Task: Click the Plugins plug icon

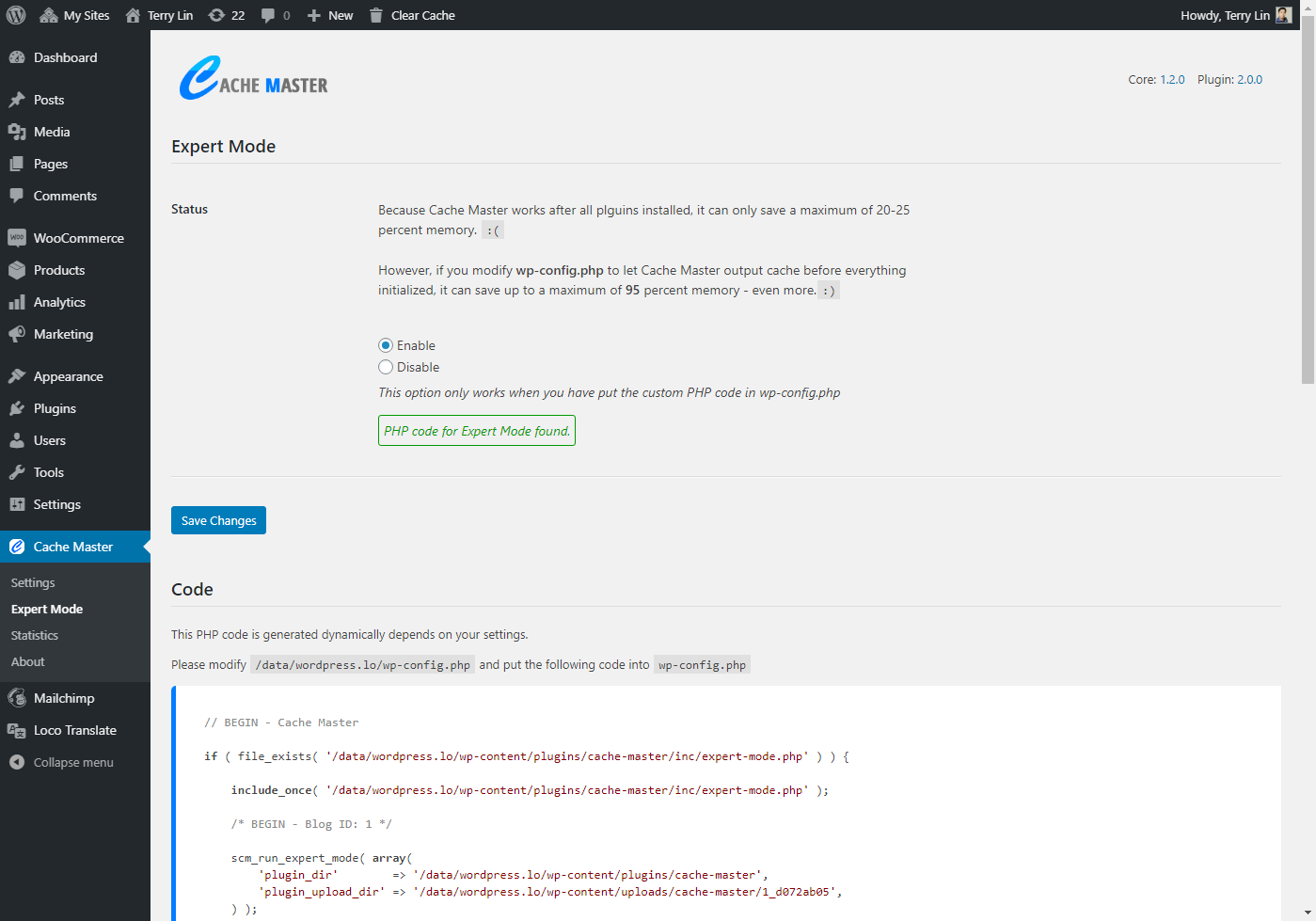Action: 17,408
